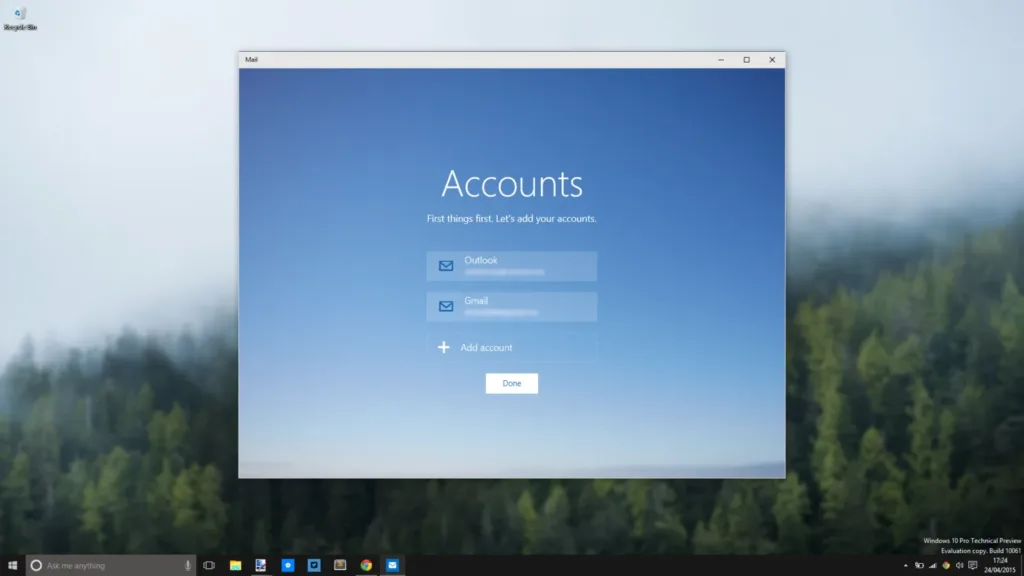Open the blue gear taskbar app
The image size is (1024, 576).
coord(287,566)
